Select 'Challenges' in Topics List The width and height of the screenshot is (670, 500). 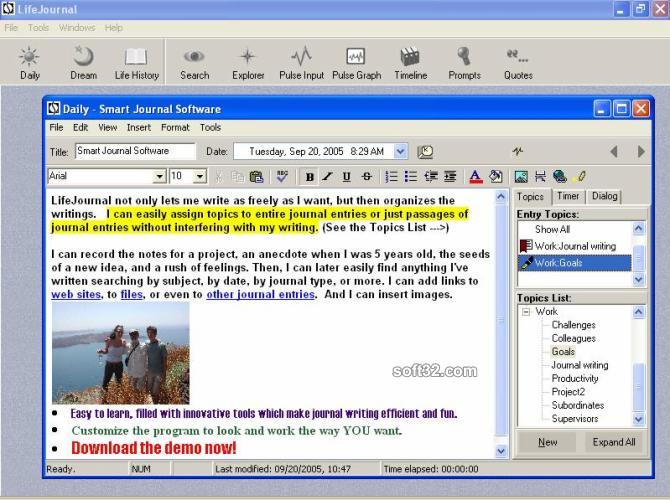573,325
